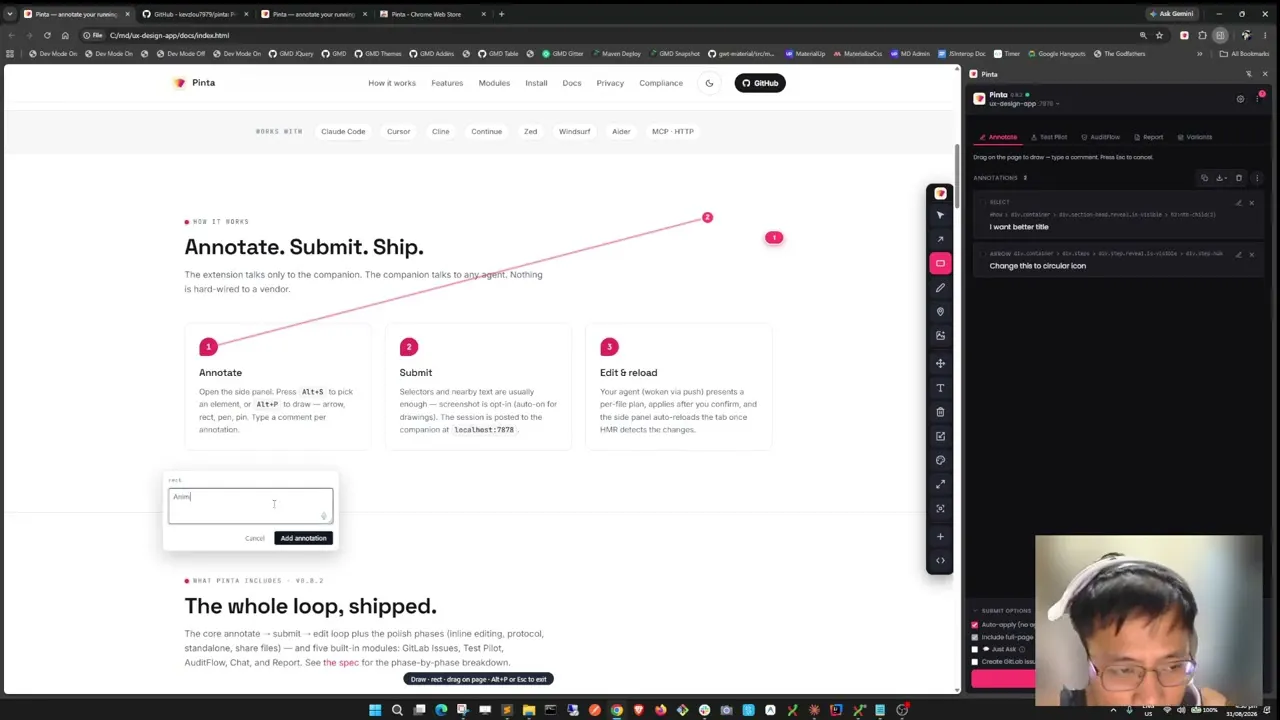This screenshot has width=1280, height=720.
Task: Click the diagonal expand arrows tool
Action: point(940,484)
